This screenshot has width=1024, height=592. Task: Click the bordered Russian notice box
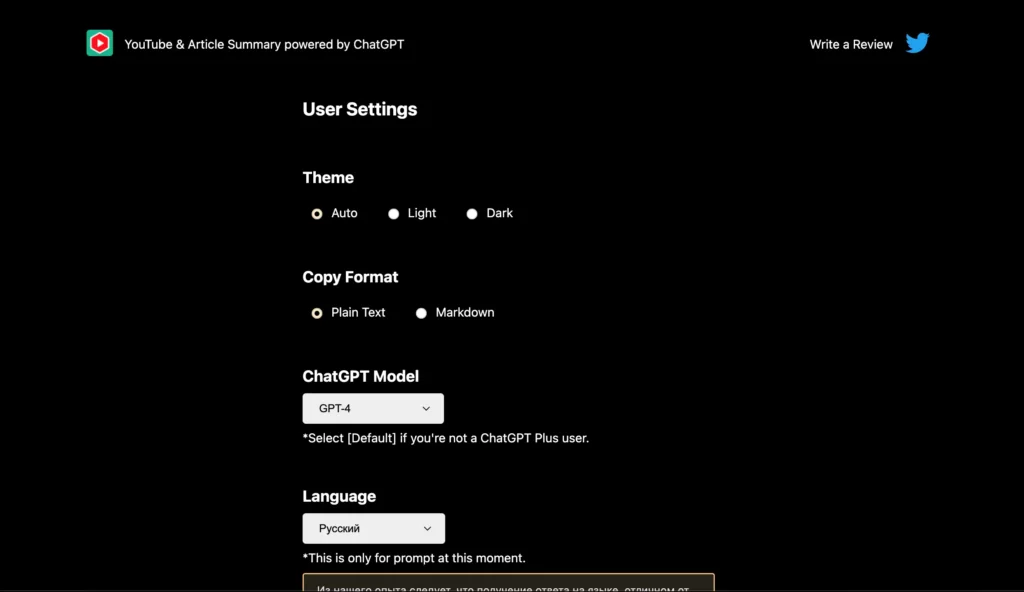click(507, 580)
